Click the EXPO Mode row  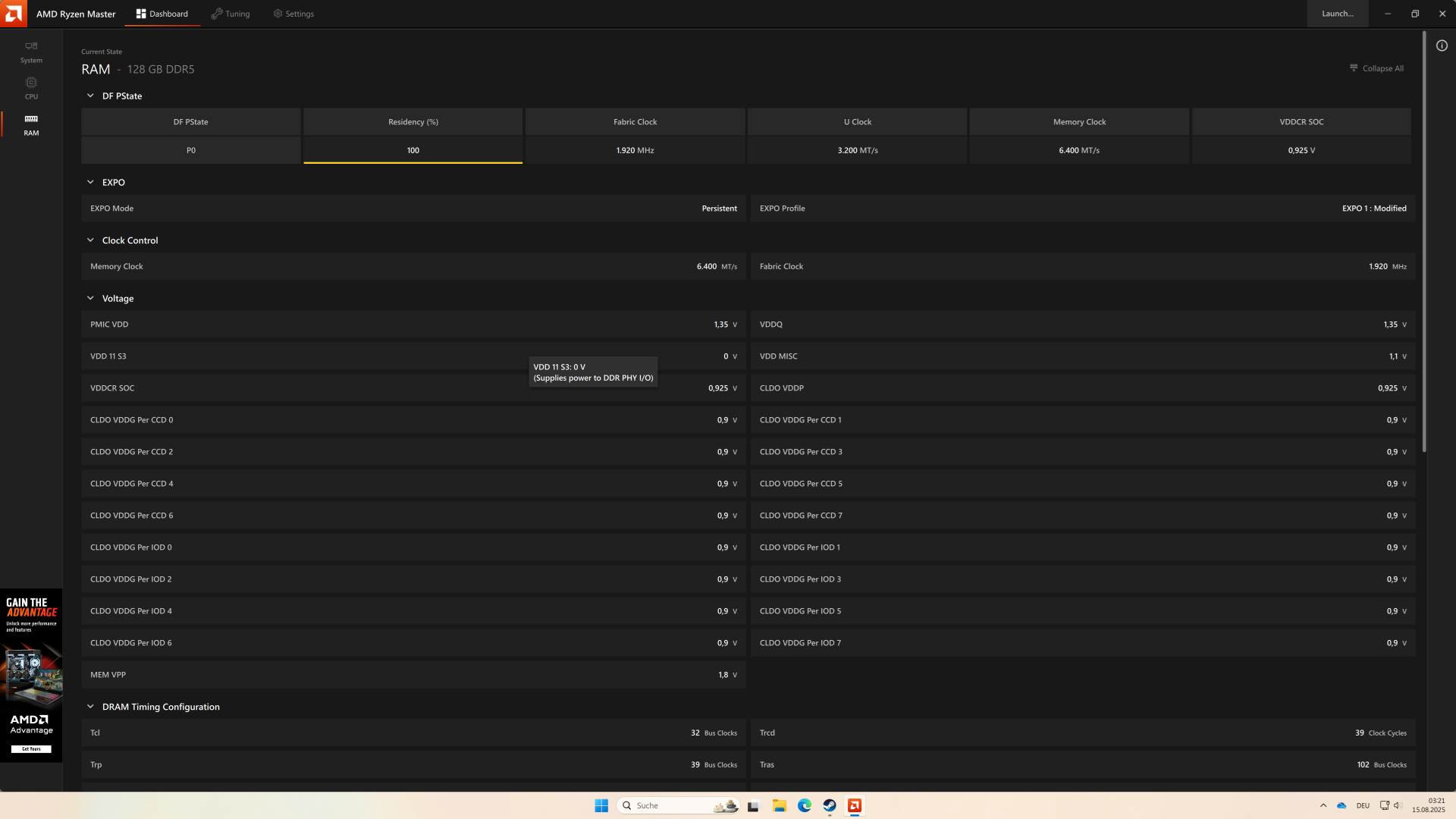tap(414, 208)
